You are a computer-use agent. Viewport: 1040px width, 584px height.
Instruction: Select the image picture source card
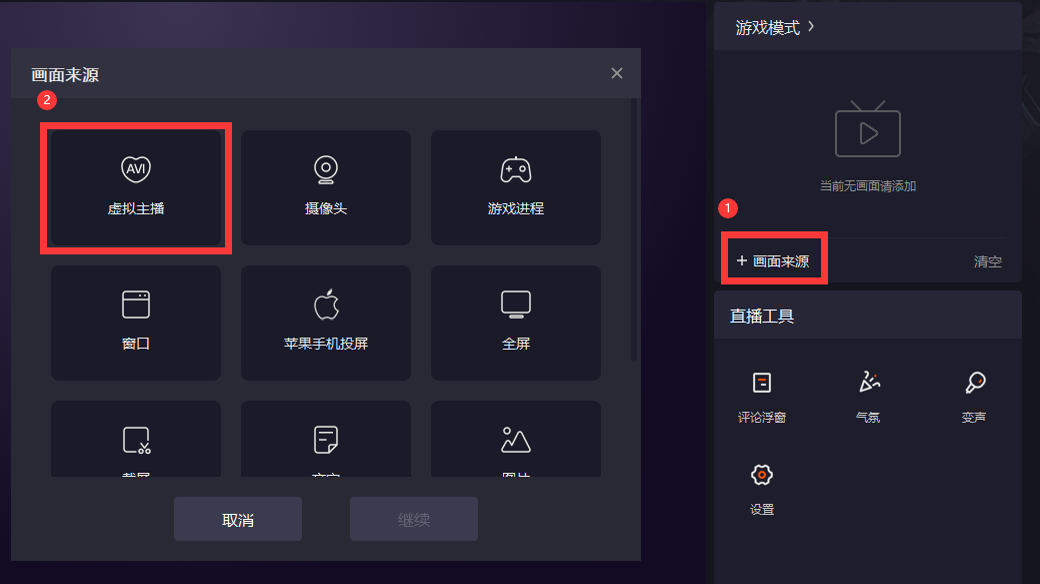pos(515,439)
